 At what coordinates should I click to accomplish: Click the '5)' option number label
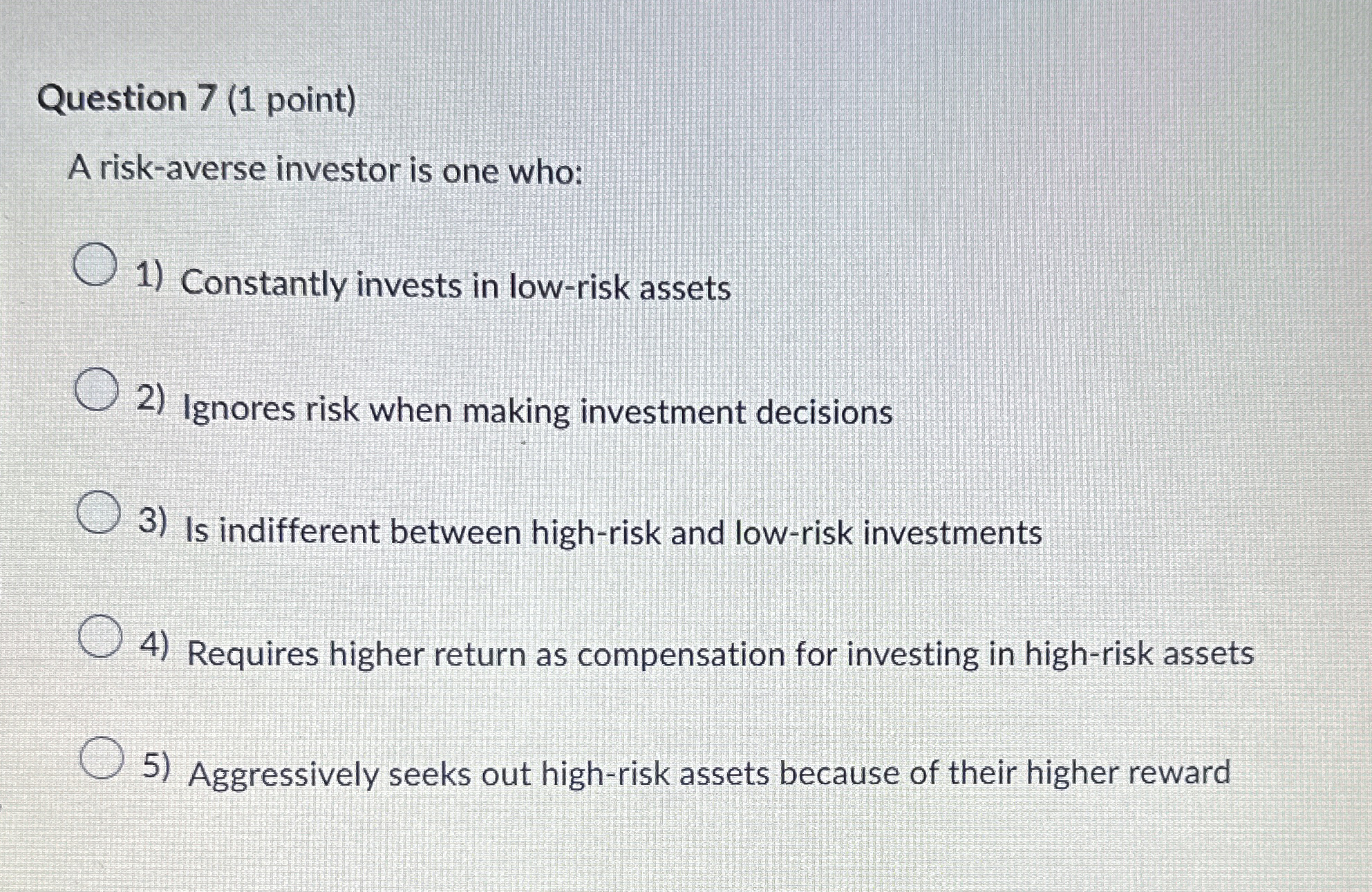point(159,767)
